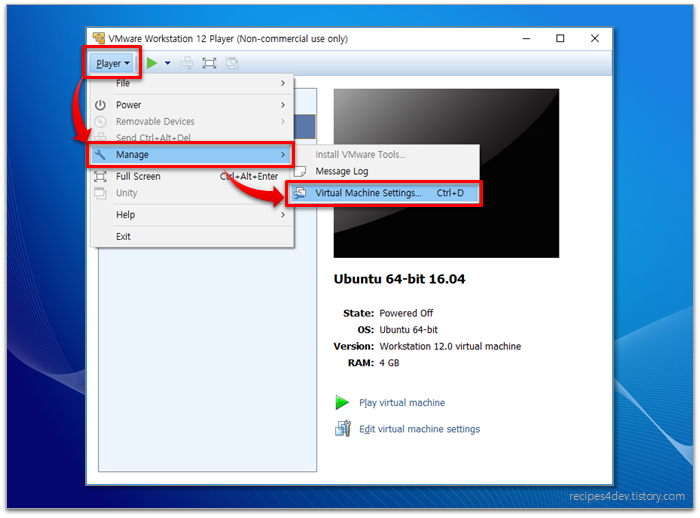Open the Power submenu
The width and height of the screenshot is (700, 518).
(x=192, y=105)
